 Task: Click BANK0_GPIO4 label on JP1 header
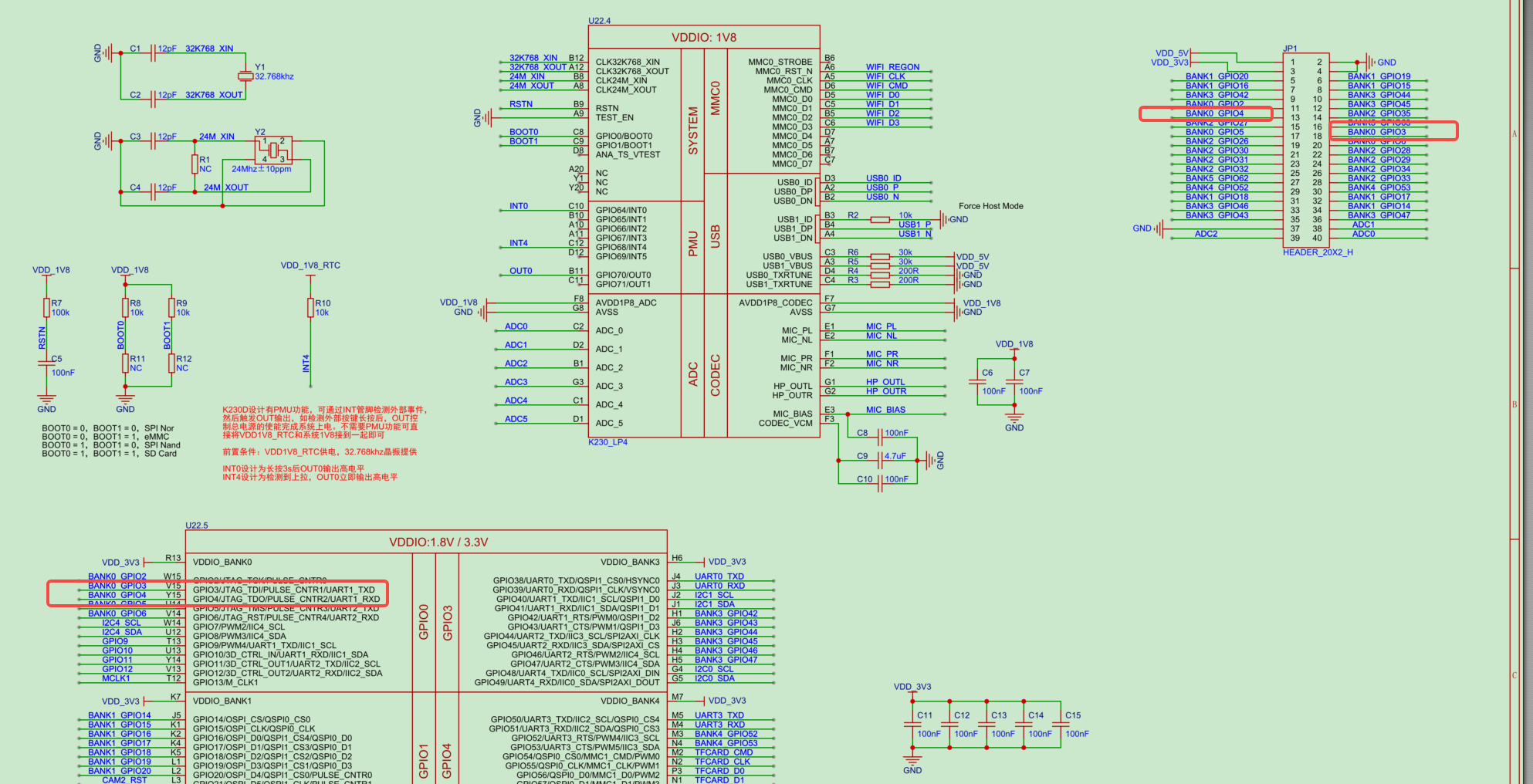point(1214,113)
